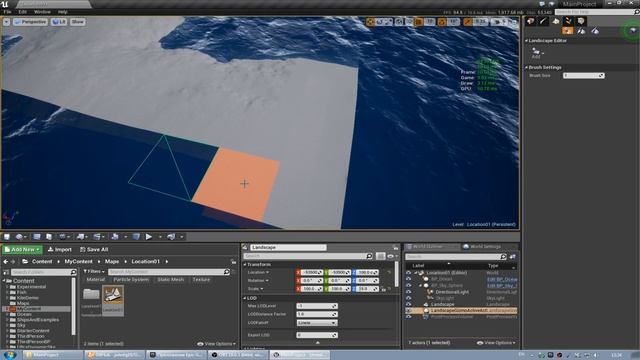
Task: Click the Landscape Add component tool
Action: point(536,53)
